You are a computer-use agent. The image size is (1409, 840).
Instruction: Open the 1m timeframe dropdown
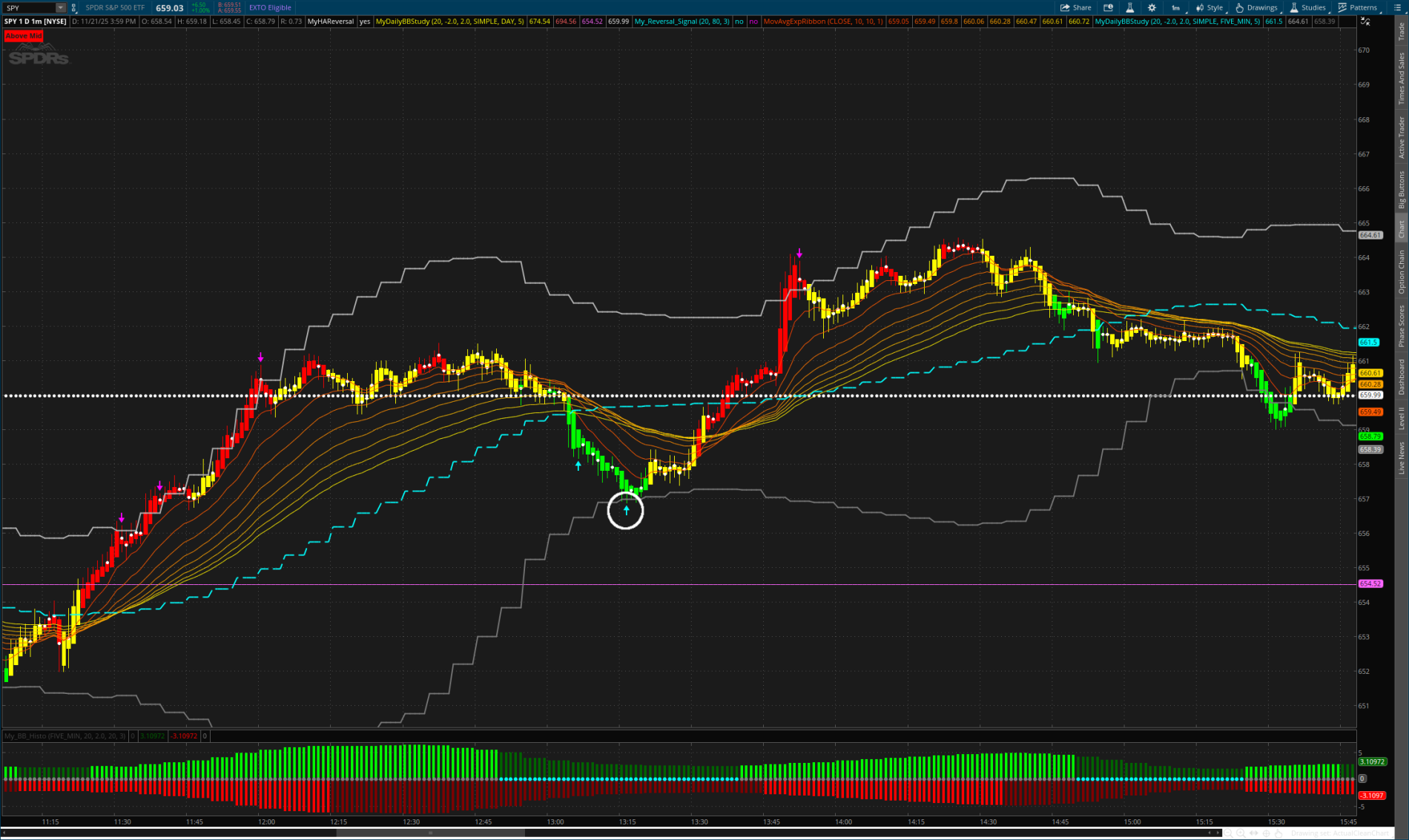(x=1175, y=7)
